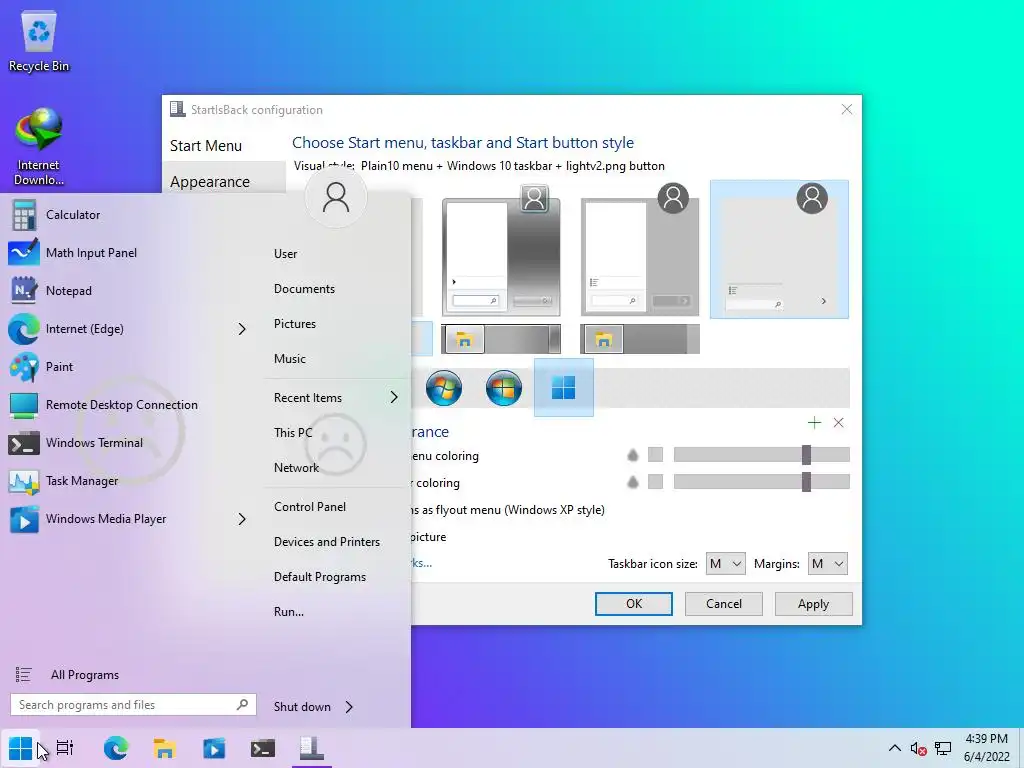This screenshot has width=1024, height=768.
Task: Select the highlighted Plain10 menu style thumbnail
Action: 779,249
